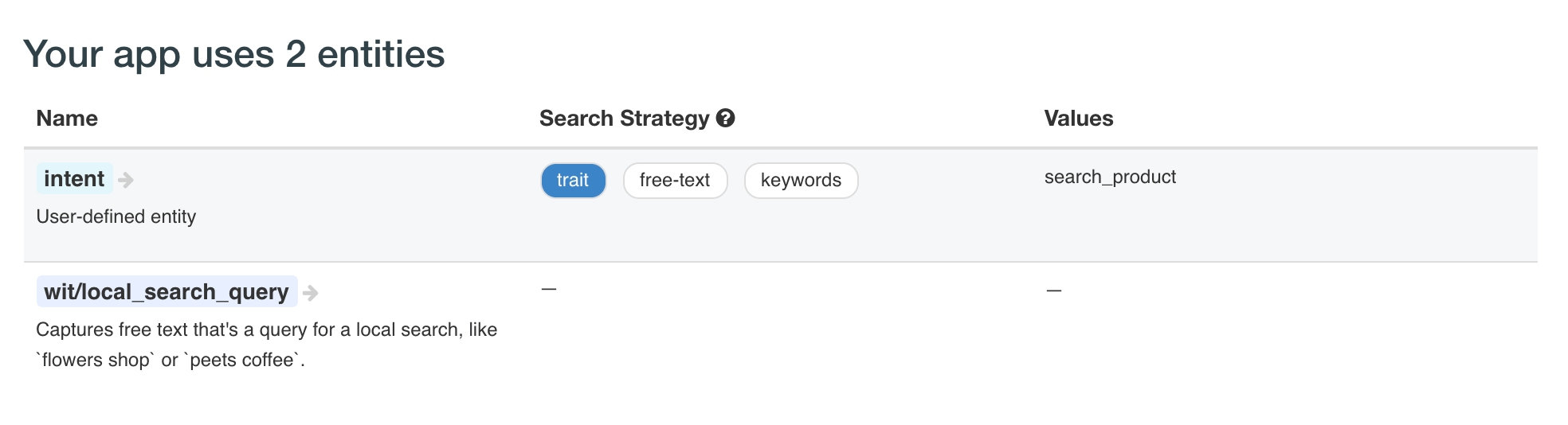Screen dimensions: 1568x425
Task: Click the "flowers shop" example text
Action: (95, 360)
